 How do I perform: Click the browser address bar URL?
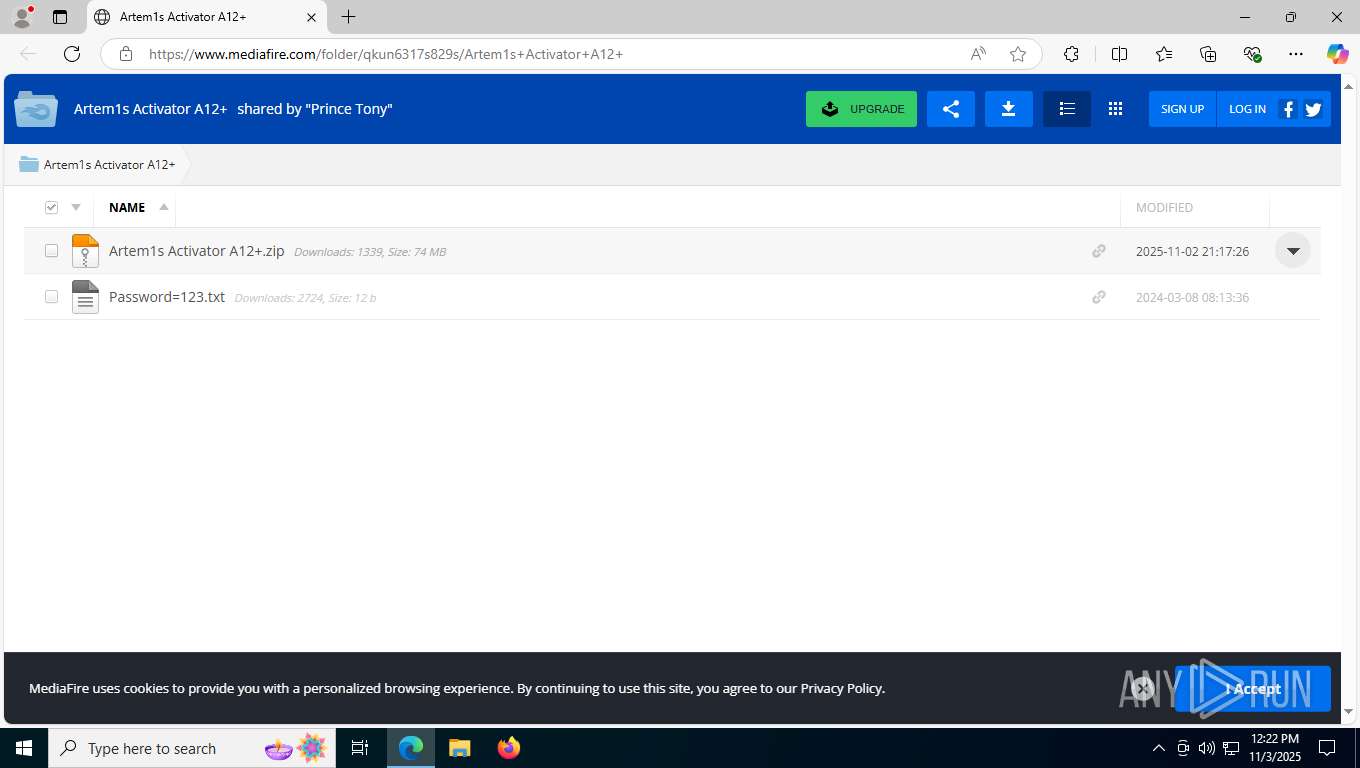click(386, 54)
